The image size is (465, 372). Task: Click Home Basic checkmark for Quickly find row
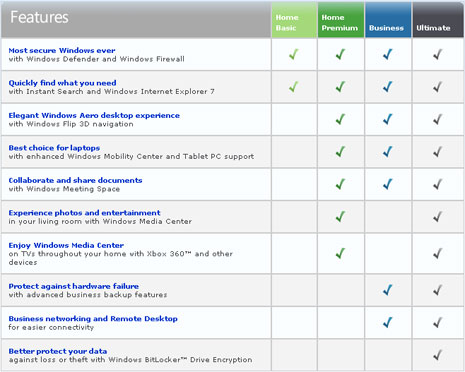point(294,87)
